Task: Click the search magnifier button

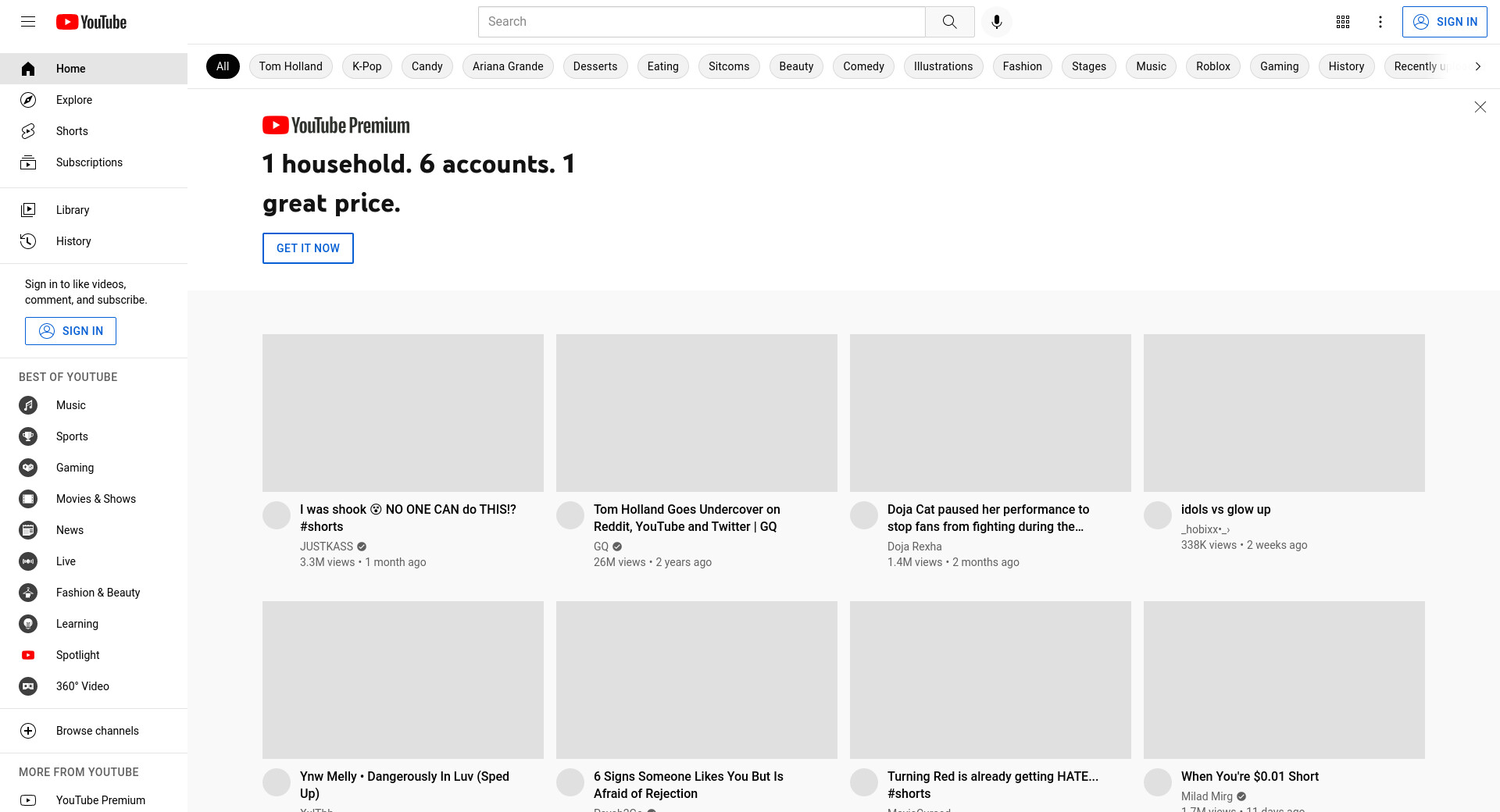Action: (949, 22)
